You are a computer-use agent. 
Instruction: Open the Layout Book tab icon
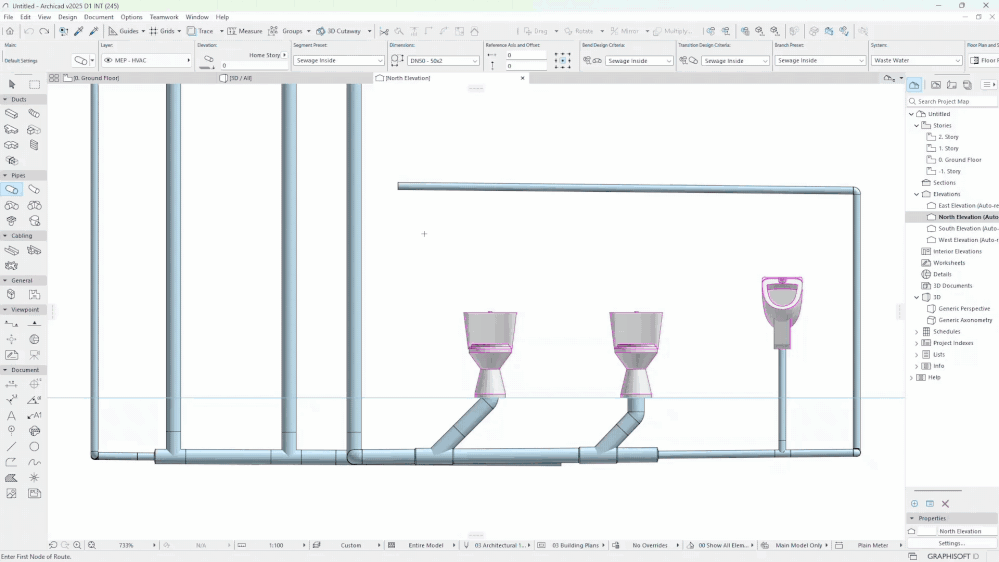click(952, 85)
